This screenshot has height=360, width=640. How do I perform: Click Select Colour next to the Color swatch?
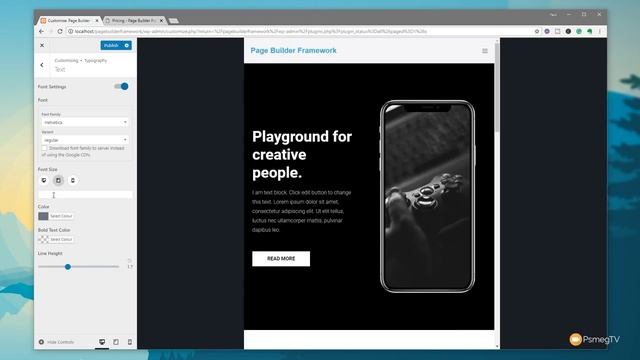(61, 216)
